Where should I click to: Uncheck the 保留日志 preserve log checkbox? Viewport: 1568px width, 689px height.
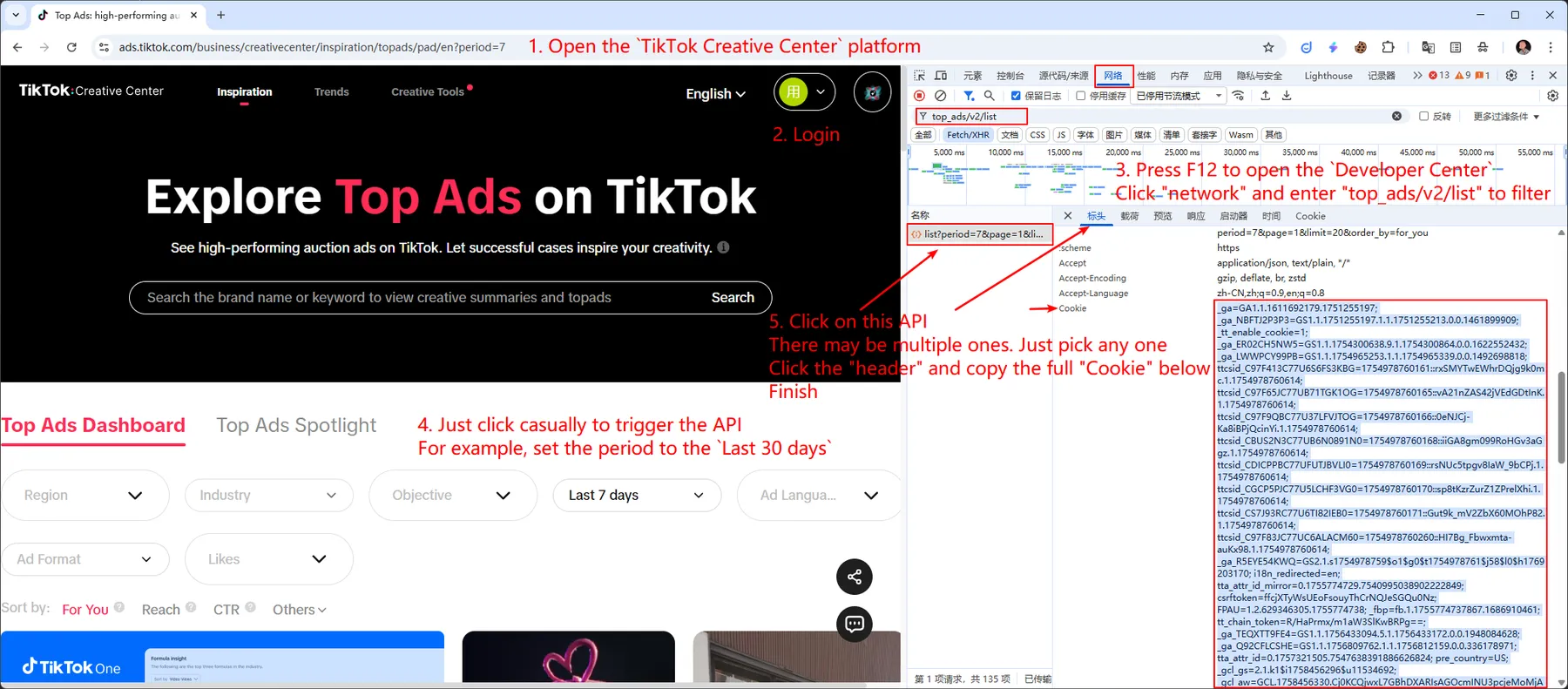(1016, 96)
